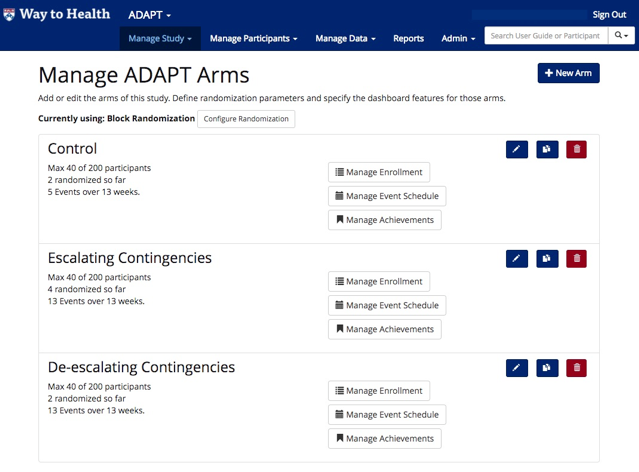
Task: Edit the De-escalating Contingencies arm pencil icon
Action: 517,368
